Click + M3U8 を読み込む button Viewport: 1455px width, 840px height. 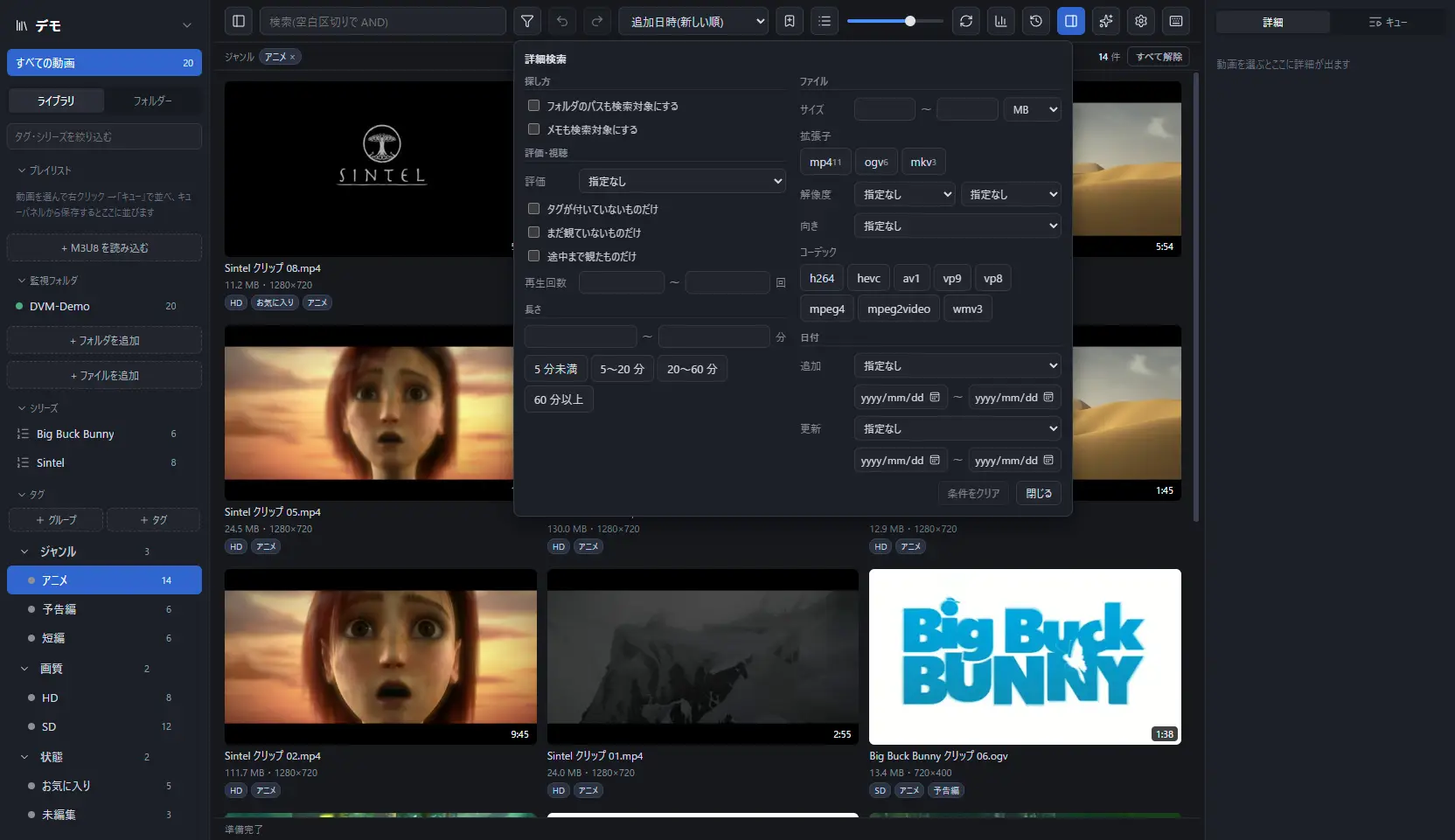(x=104, y=247)
